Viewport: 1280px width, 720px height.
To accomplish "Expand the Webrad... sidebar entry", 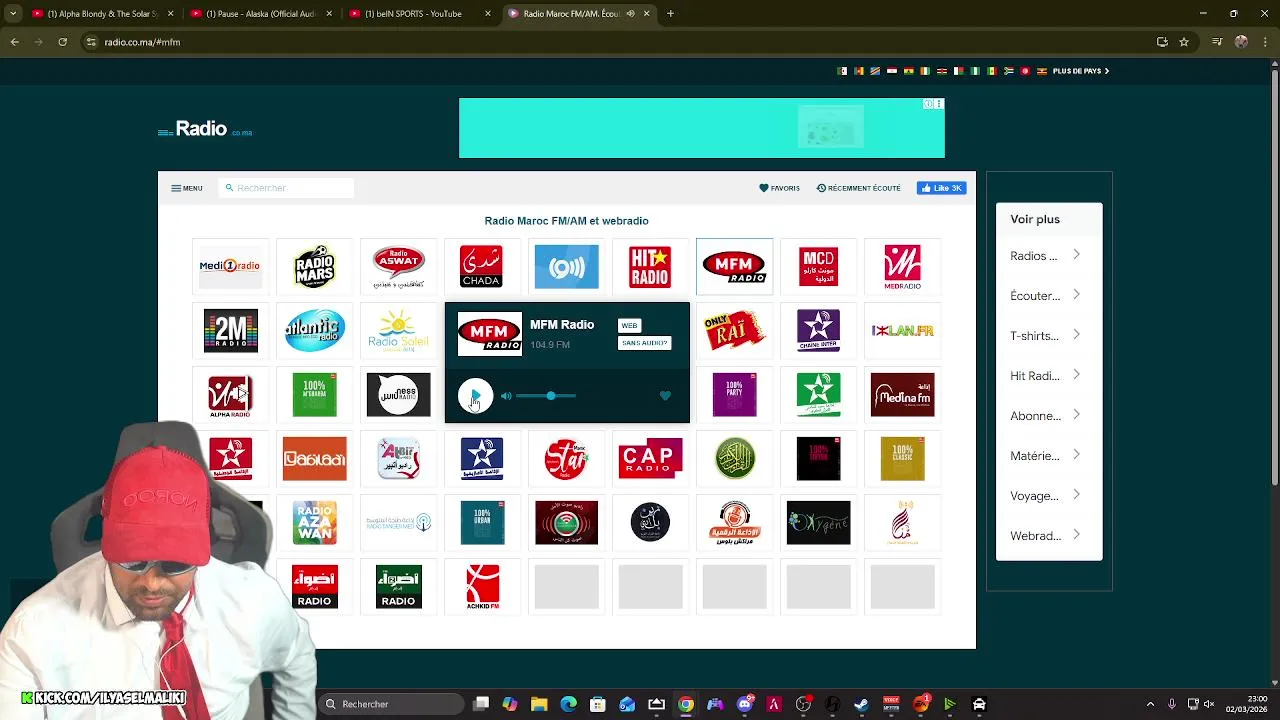I will (x=1049, y=536).
